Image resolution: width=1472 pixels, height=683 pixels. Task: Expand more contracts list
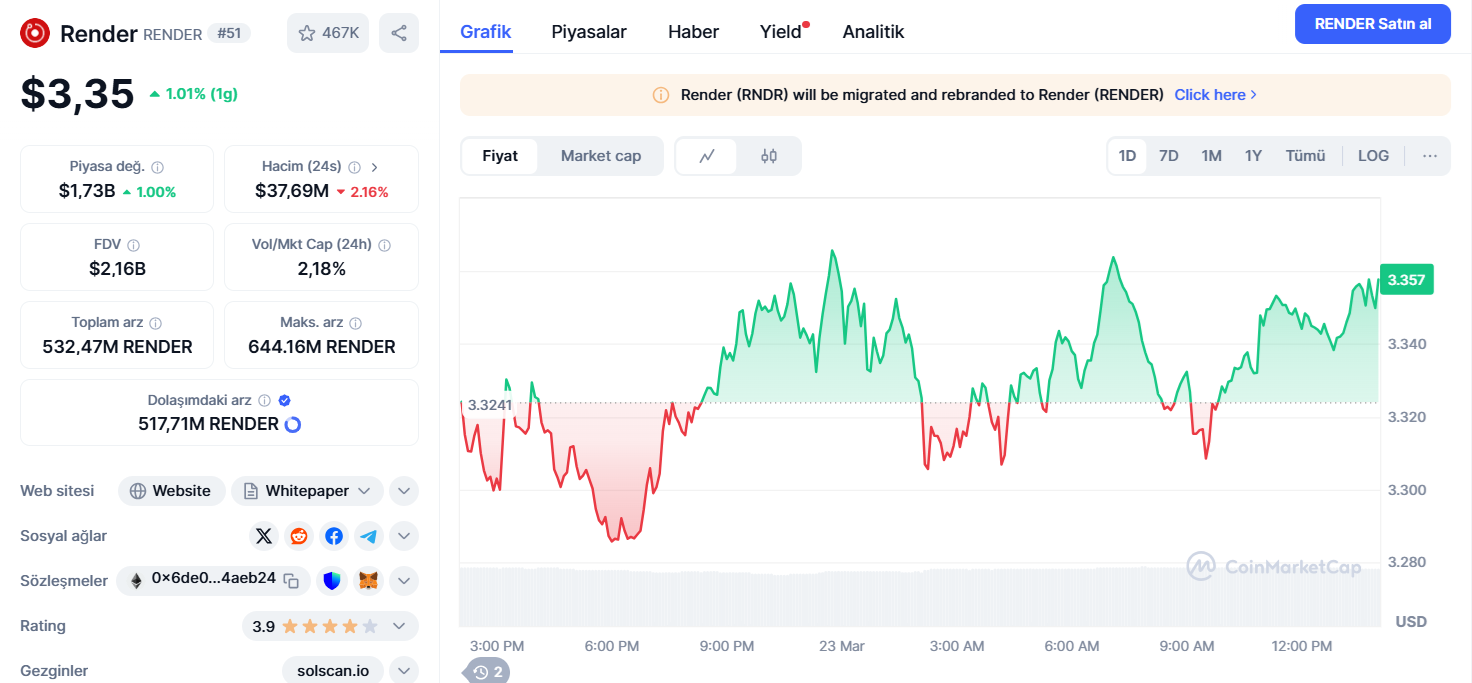(x=403, y=580)
